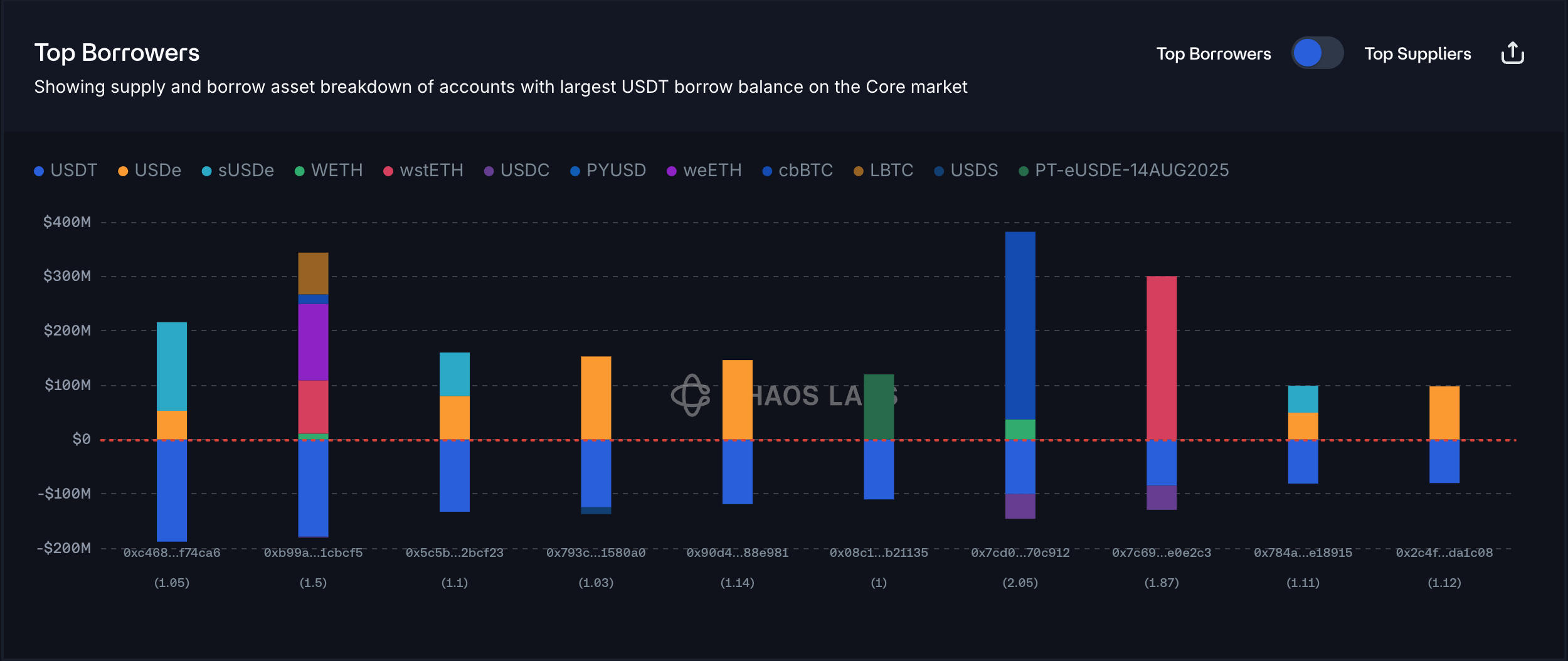Click the red wstETH bar of 0x7c69...e0e2c3

pyautogui.click(x=1161, y=357)
